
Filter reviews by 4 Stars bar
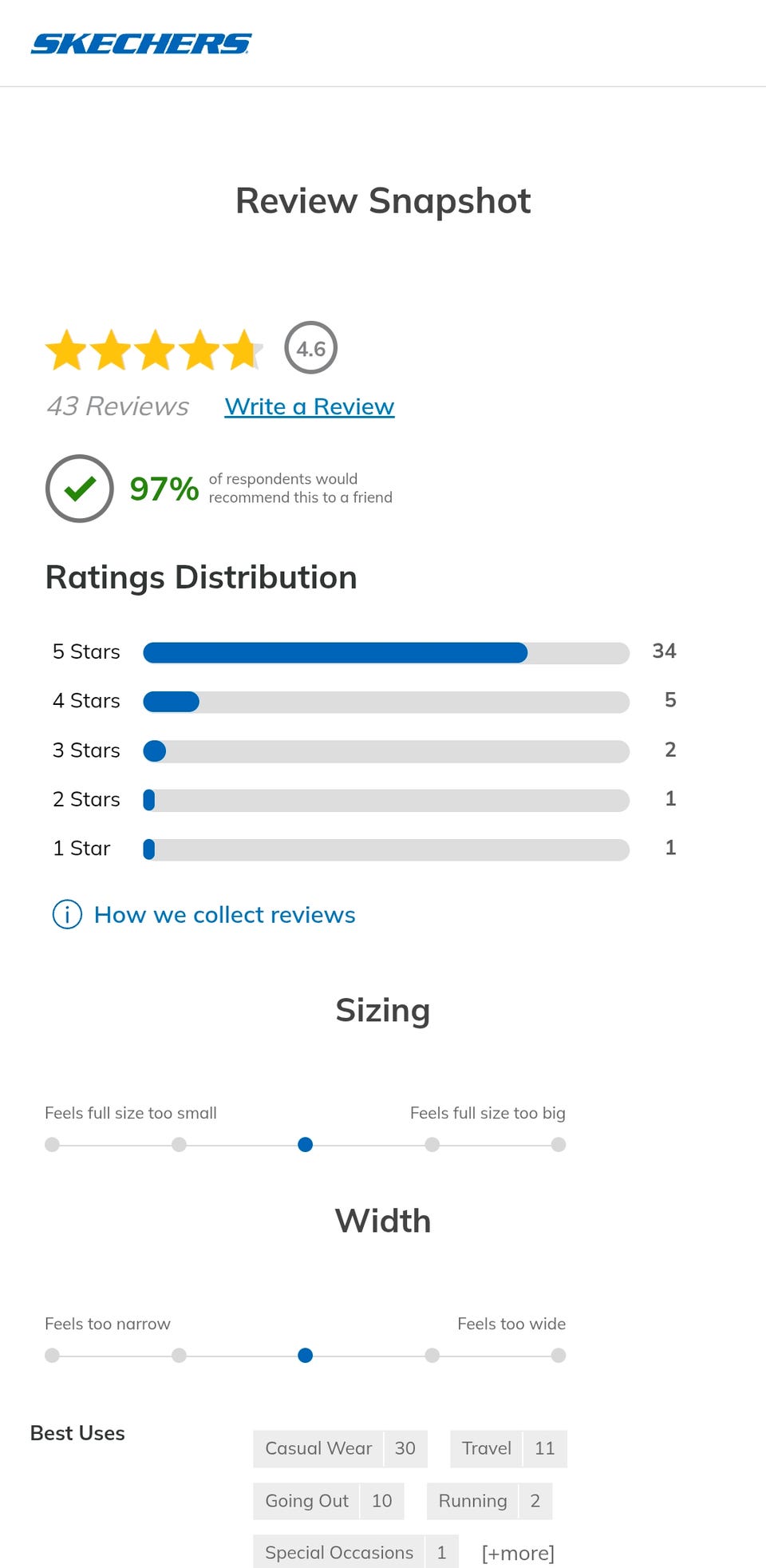pyautogui.click(x=385, y=702)
